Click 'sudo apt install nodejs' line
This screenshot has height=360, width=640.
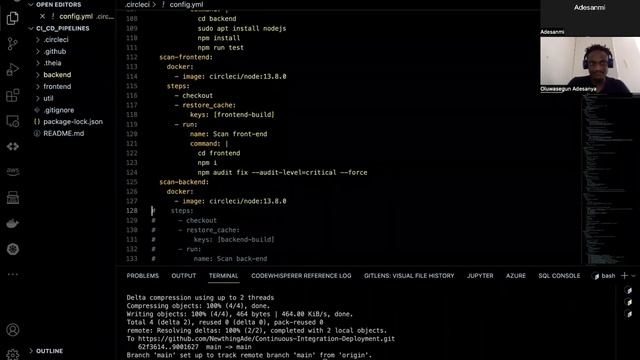click(242, 29)
